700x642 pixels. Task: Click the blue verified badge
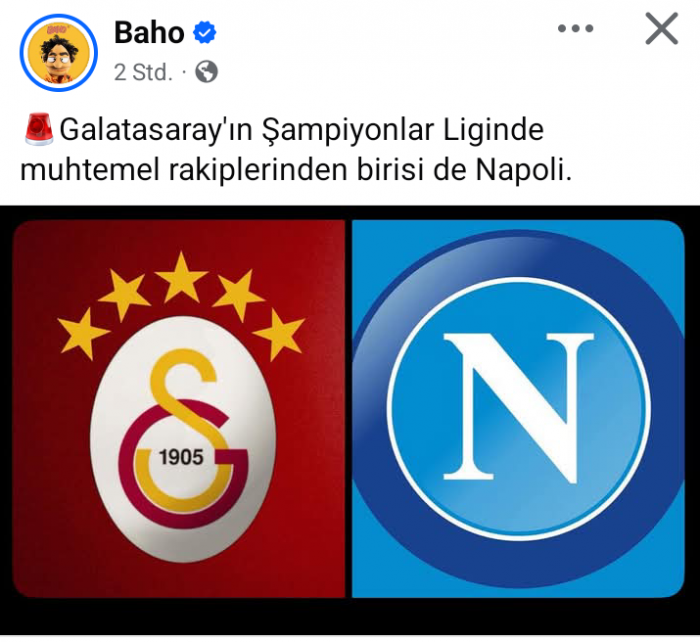204,33
